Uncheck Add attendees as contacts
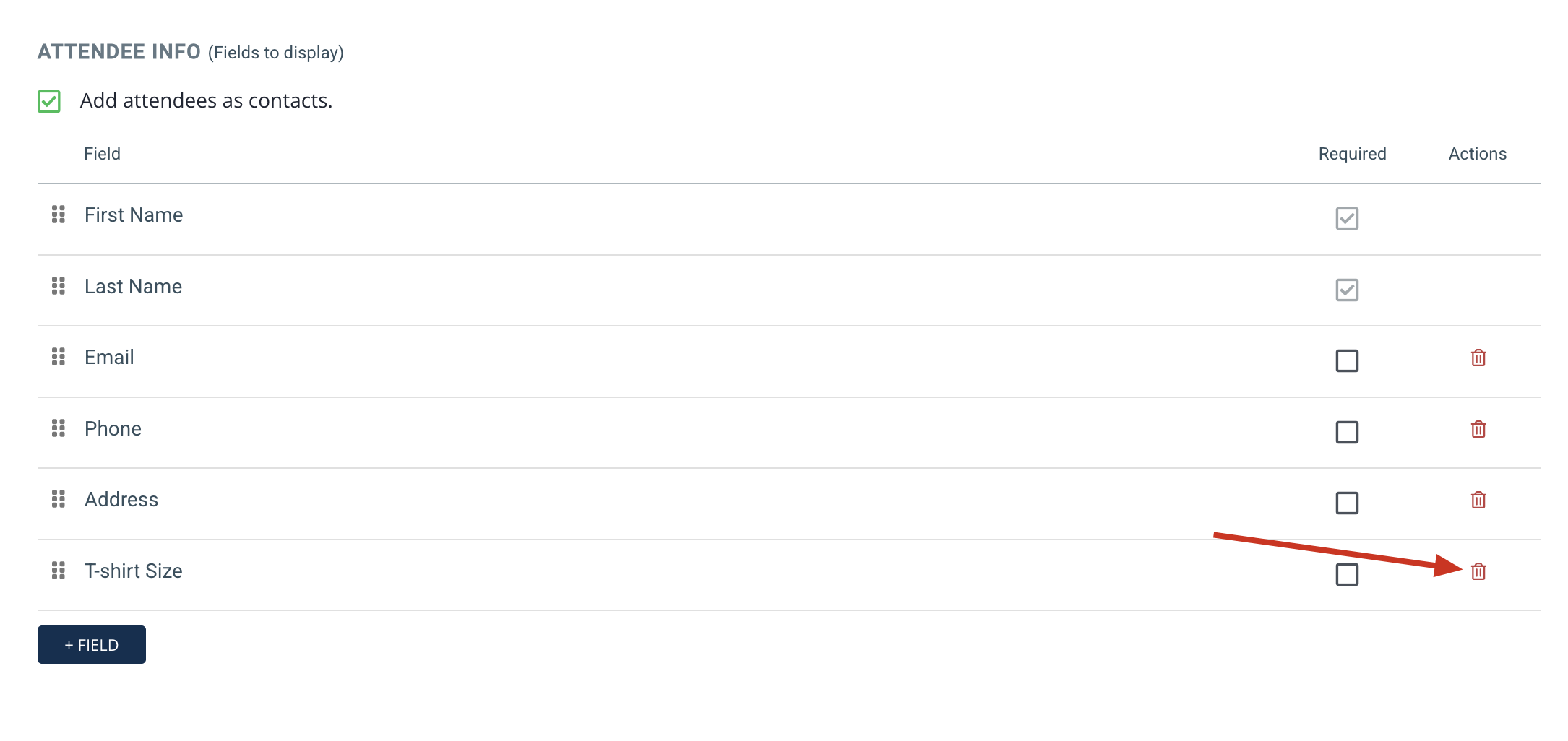 [49, 101]
